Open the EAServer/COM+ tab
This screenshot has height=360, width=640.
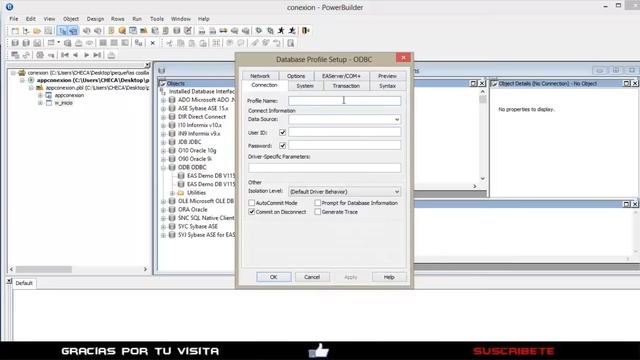click(x=341, y=76)
